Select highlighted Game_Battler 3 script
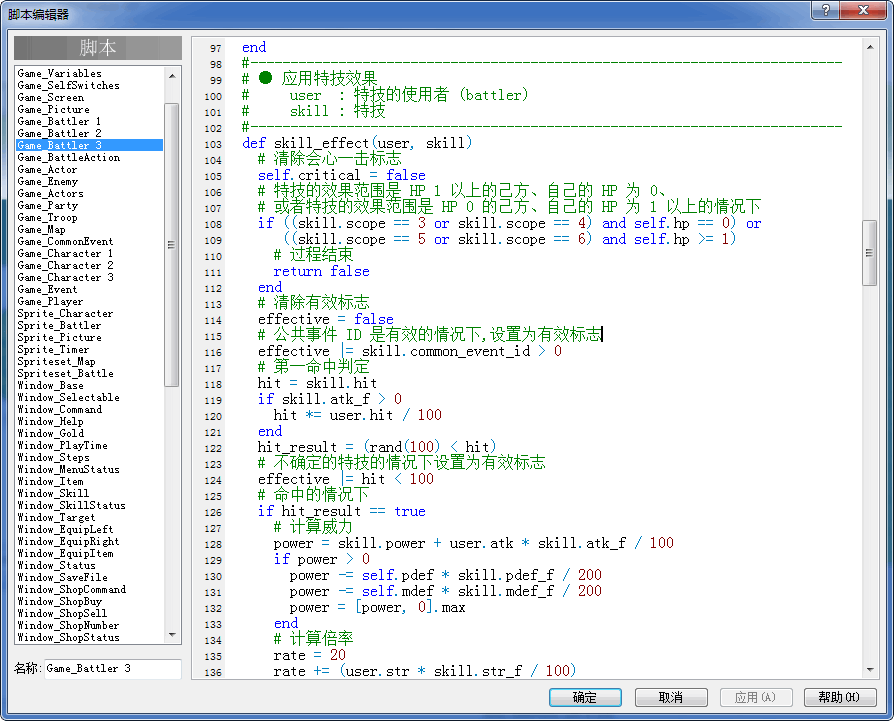Viewport: 894px width, 721px height. click(x=90, y=145)
